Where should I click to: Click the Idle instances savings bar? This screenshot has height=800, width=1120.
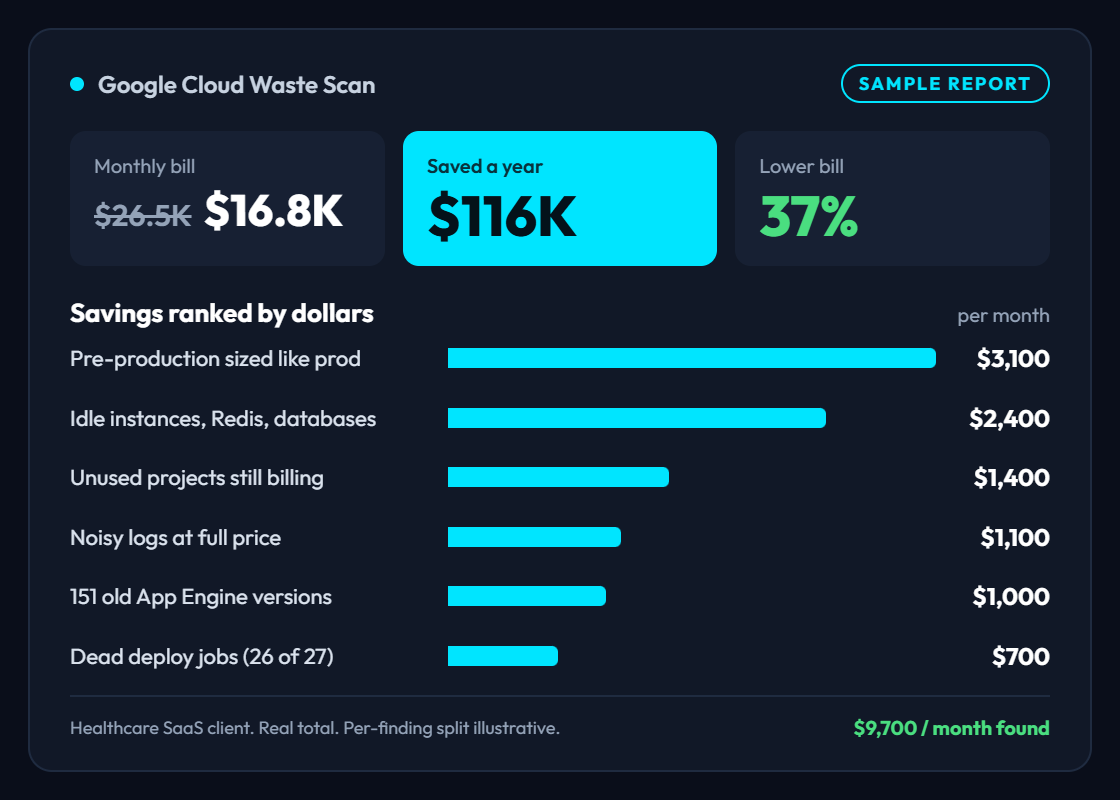(636, 418)
